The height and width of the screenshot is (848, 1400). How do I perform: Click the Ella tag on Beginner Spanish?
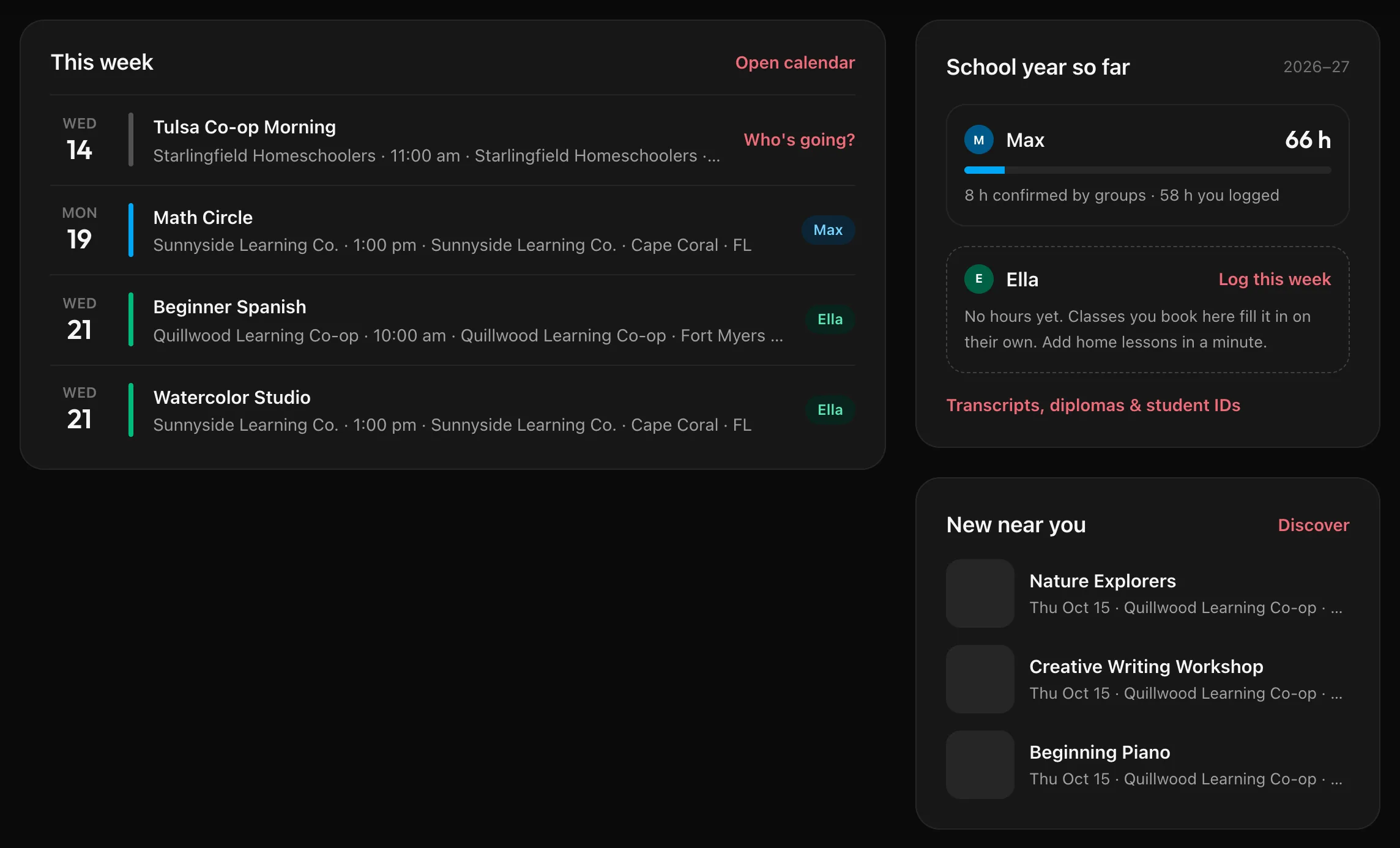[x=830, y=319]
